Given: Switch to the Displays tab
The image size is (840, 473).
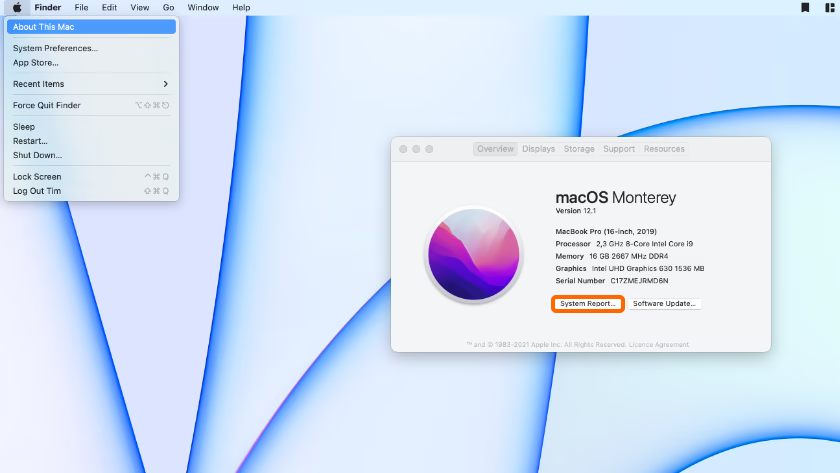Looking at the screenshot, I should 538,149.
